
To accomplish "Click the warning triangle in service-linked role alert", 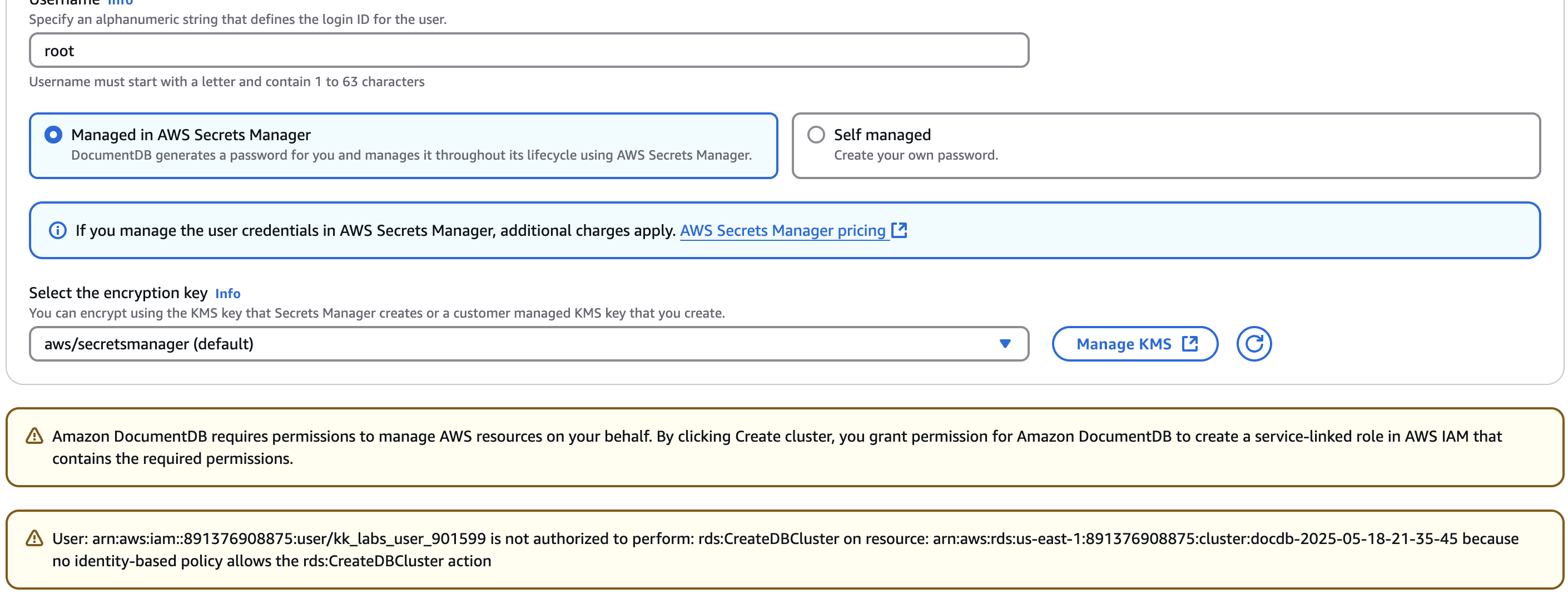I will point(34,436).
